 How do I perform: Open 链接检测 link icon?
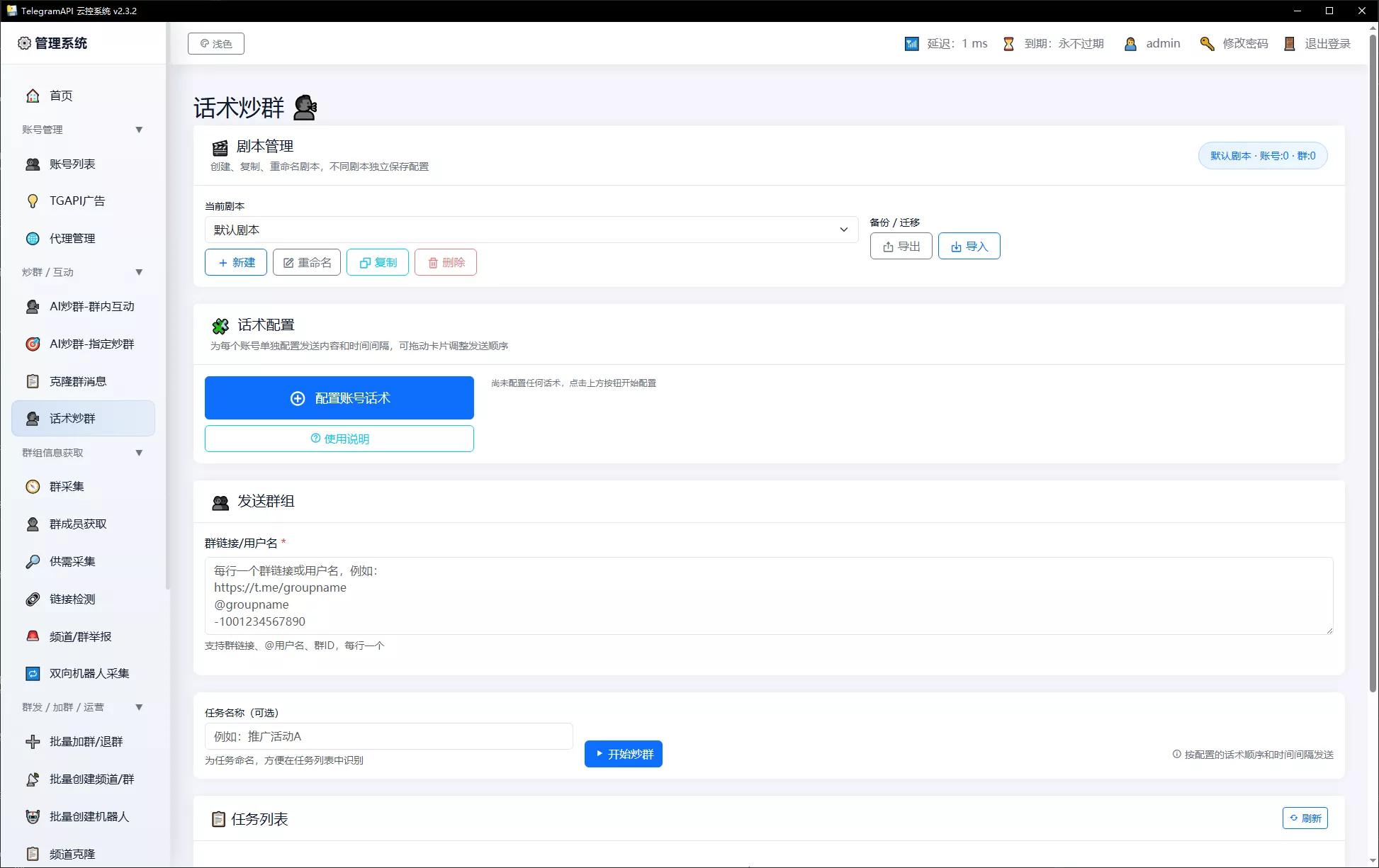[33, 599]
